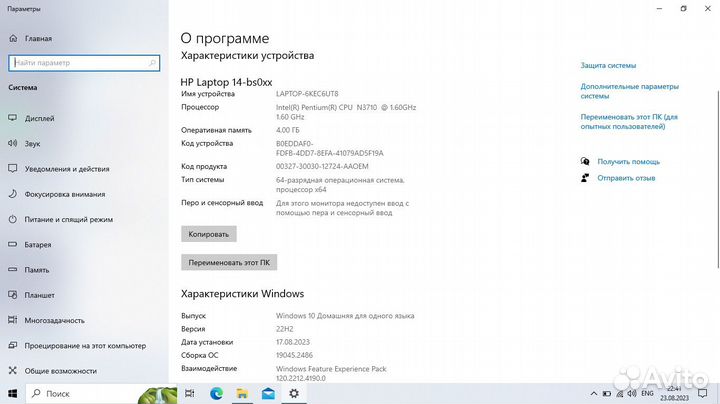720x404 pixels.
Task: Click Переименовать этот ПК button
Action: point(229,263)
